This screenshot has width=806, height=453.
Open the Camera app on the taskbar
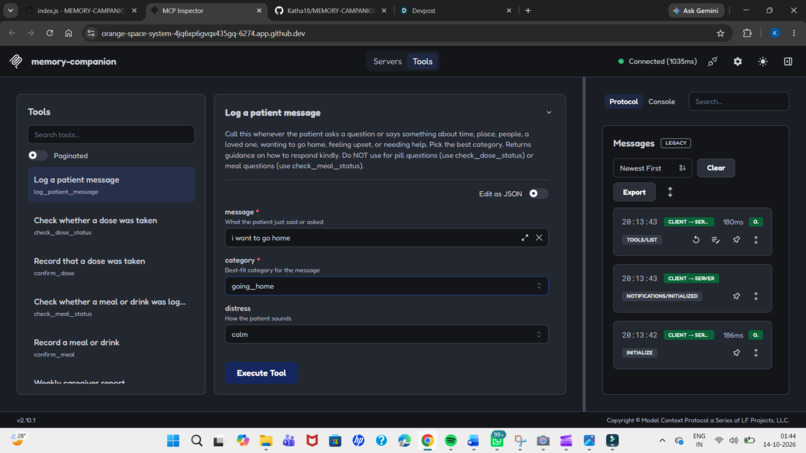(x=543, y=441)
